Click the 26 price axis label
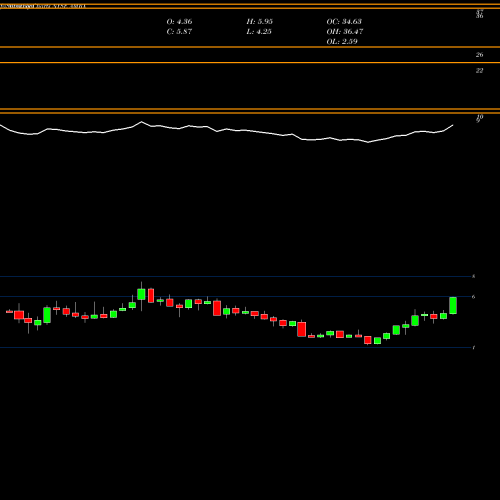Screen dimensions: 500x500 (479, 55)
